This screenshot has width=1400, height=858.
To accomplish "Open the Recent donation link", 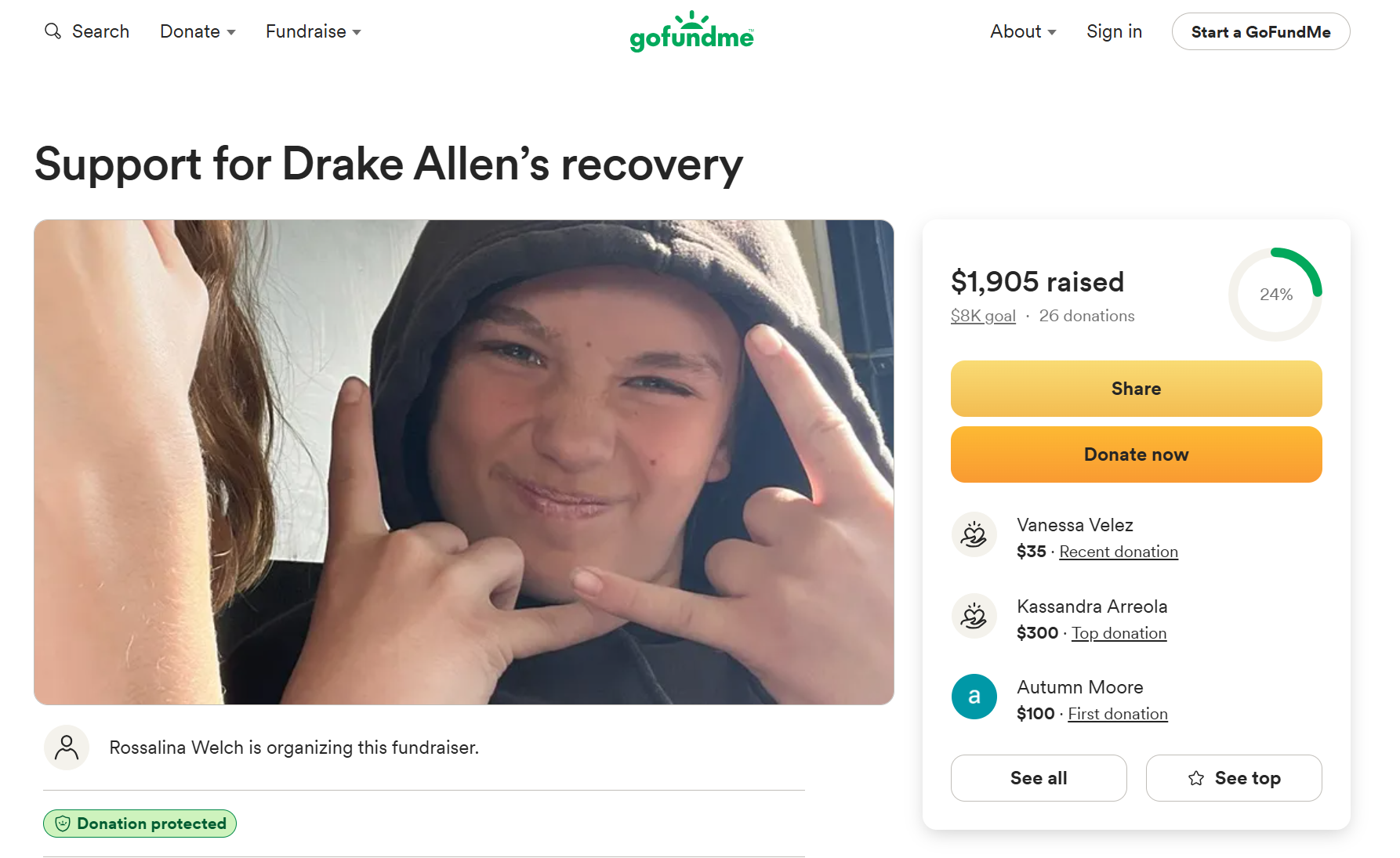I will [x=1118, y=552].
